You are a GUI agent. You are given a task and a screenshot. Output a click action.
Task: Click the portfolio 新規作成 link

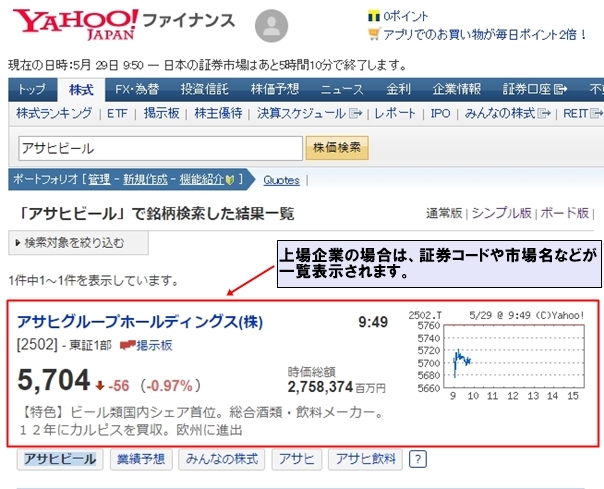(x=145, y=180)
